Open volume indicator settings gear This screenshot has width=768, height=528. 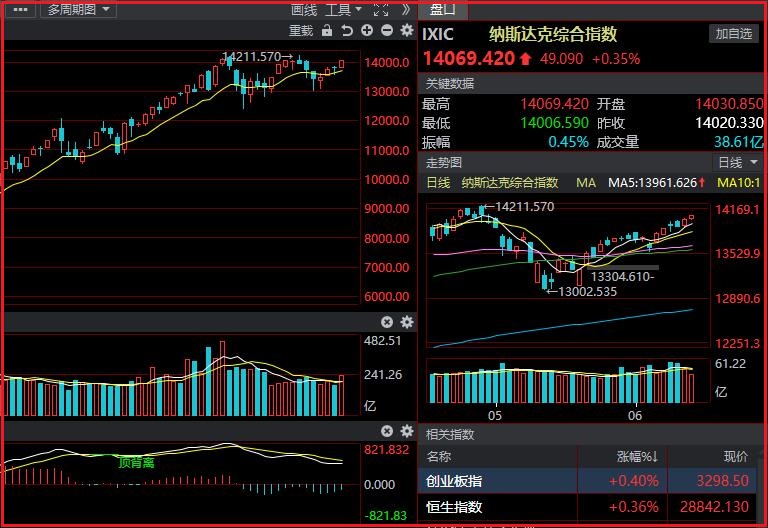coord(407,322)
